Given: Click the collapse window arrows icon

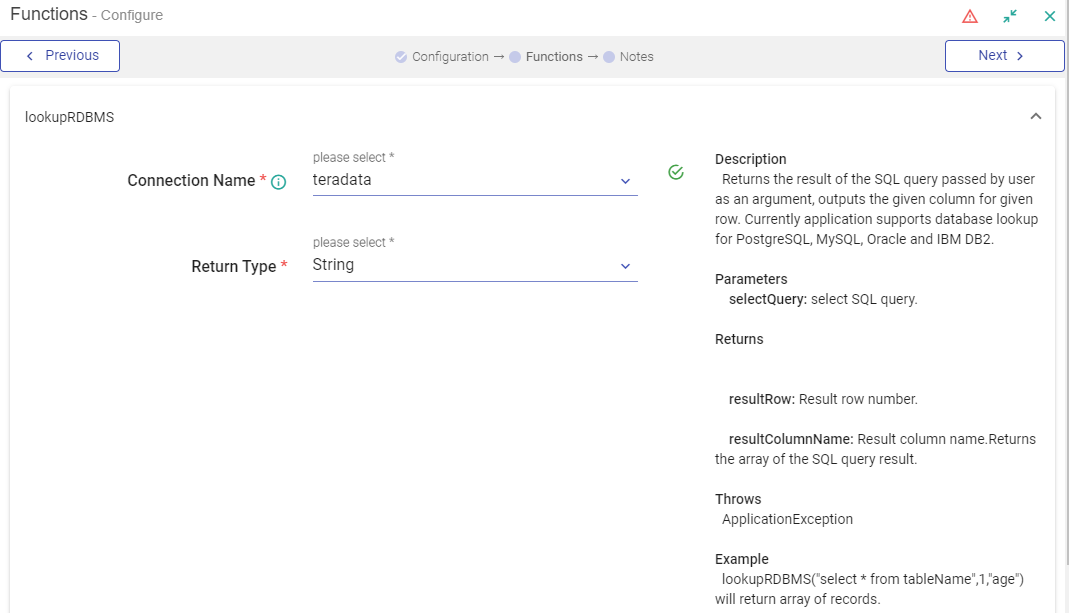Looking at the screenshot, I should 1010,16.
